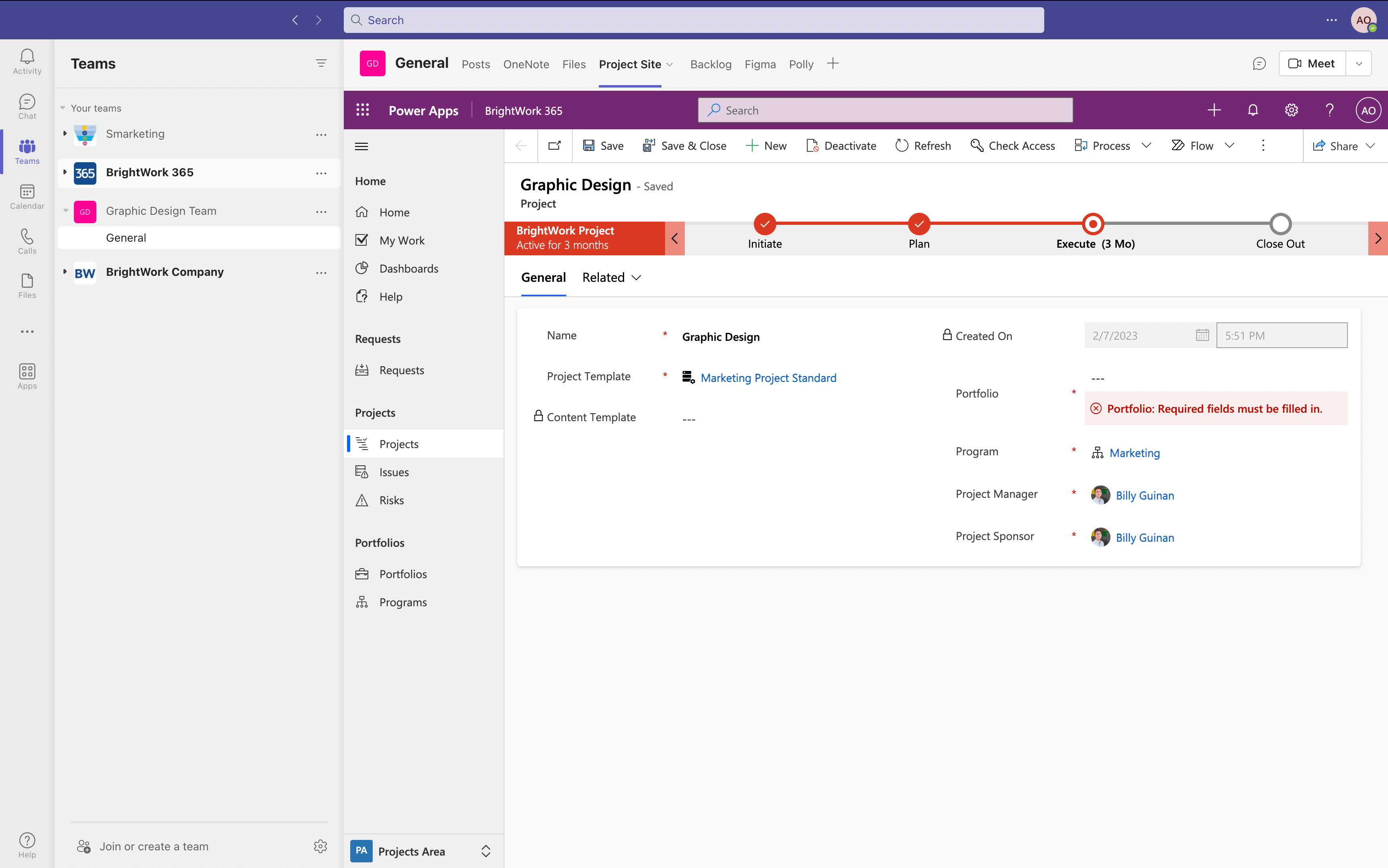The height and width of the screenshot is (868, 1388).
Task: Open Marketing Project Standard template link
Action: pyautogui.click(x=768, y=378)
